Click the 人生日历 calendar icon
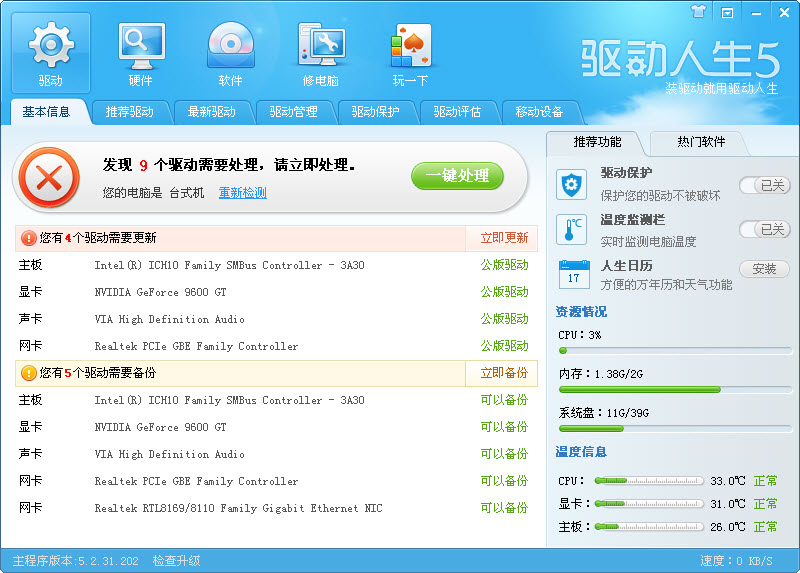Screen dimensions: 800x573 click(574, 274)
